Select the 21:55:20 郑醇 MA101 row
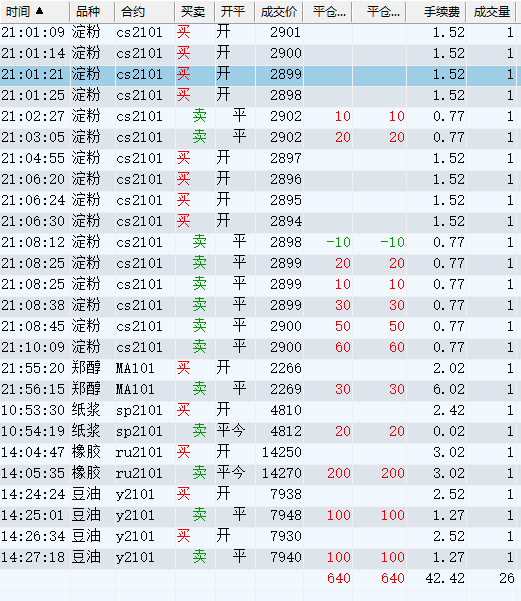Image resolution: width=521 pixels, height=601 pixels. 259,368
